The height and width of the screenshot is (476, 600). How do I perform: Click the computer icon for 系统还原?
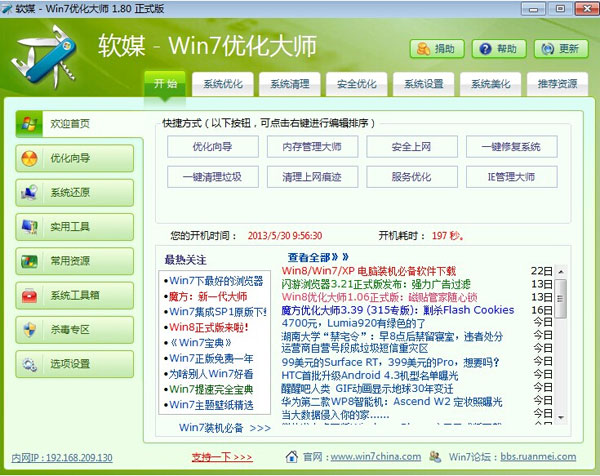pyautogui.click(x=29, y=192)
